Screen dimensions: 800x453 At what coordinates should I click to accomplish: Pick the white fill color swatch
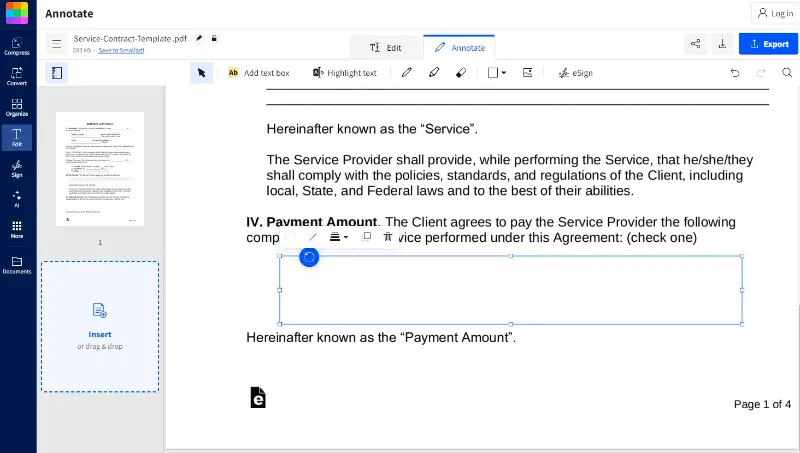(x=290, y=237)
